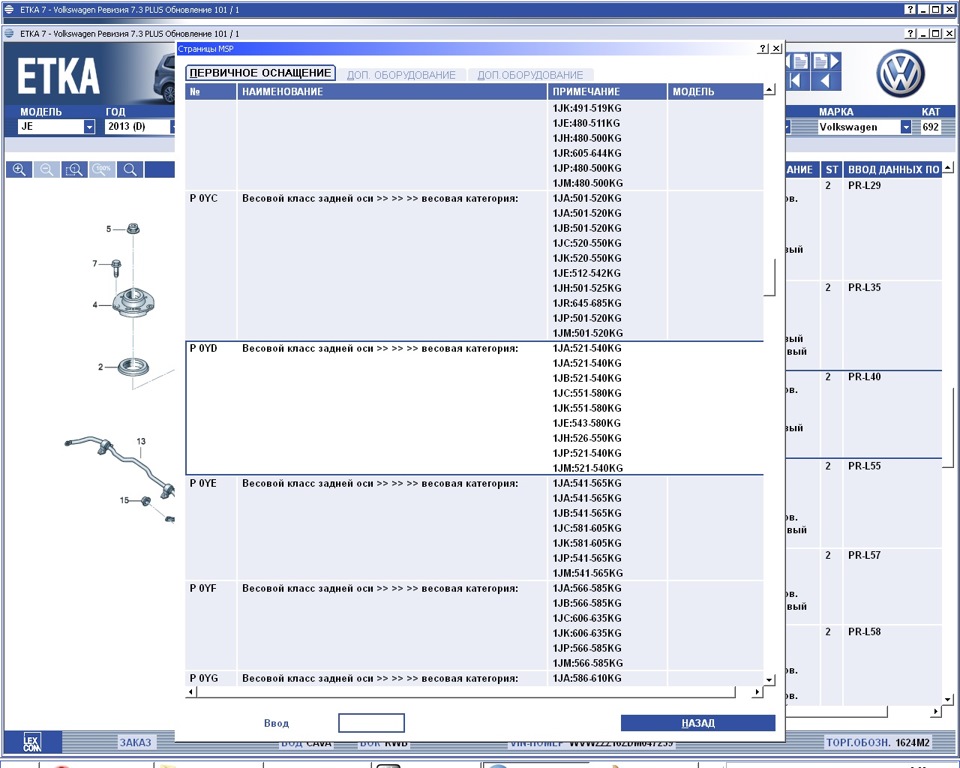Select the first ДОП. ОБОРУДОВАНИЕ tab
The width and height of the screenshot is (960, 768).
click(x=401, y=75)
